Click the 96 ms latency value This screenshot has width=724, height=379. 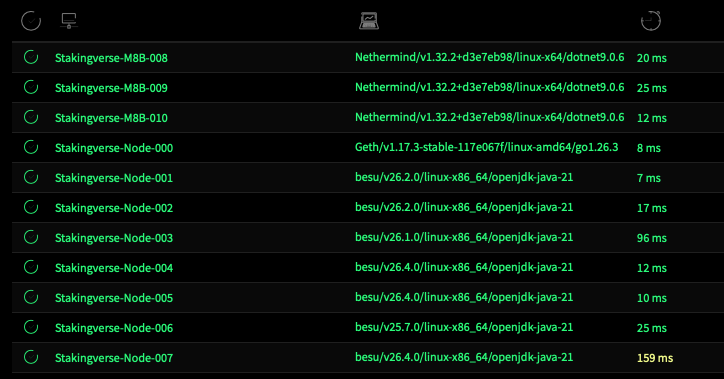click(x=652, y=238)
